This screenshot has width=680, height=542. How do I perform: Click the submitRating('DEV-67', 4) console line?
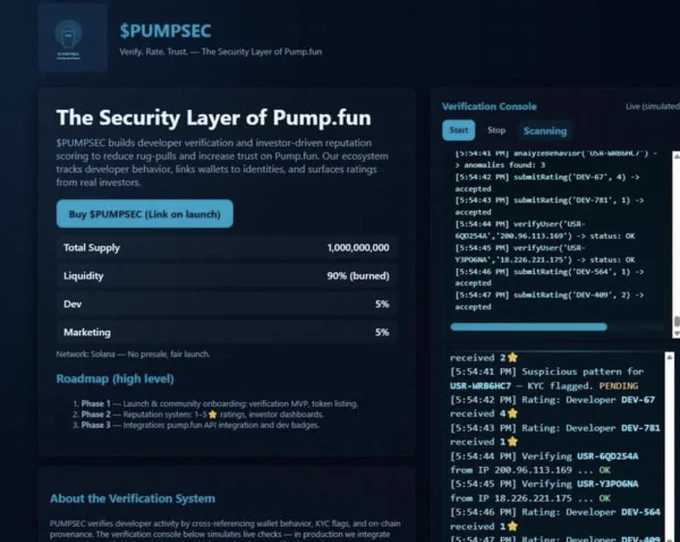pyautogui.click(x=546, y=183)
